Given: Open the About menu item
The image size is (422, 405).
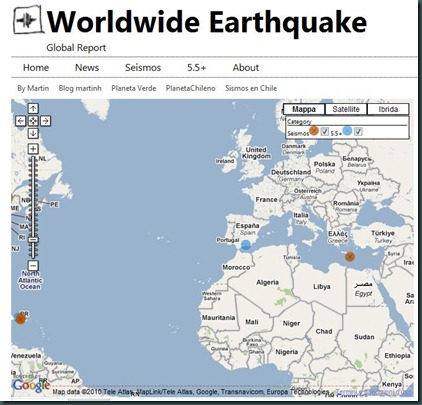Looking at the screenshot, I should pyautogui.click(x=246, y=68).
